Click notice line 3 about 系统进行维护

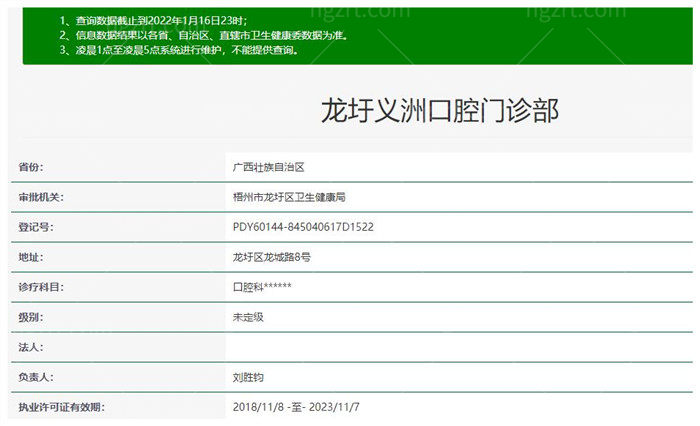[x=179, y=50]
